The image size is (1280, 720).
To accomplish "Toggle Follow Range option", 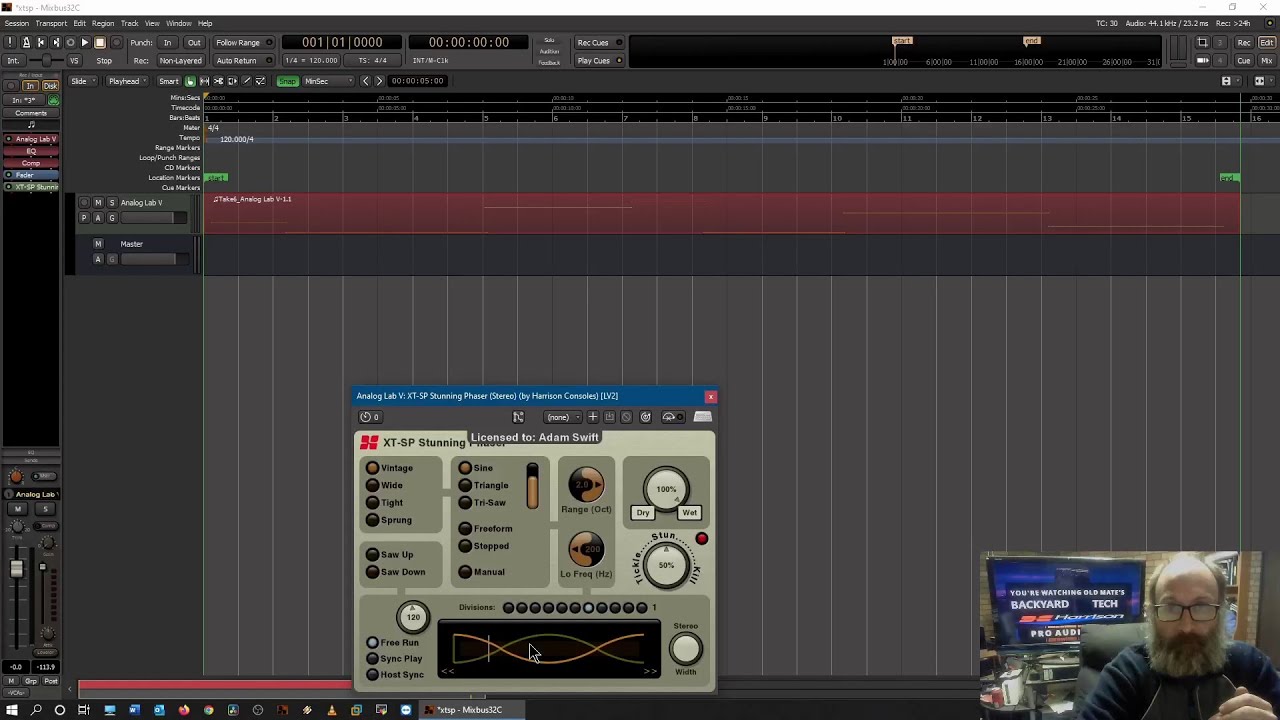I will [x=243, y=43].
